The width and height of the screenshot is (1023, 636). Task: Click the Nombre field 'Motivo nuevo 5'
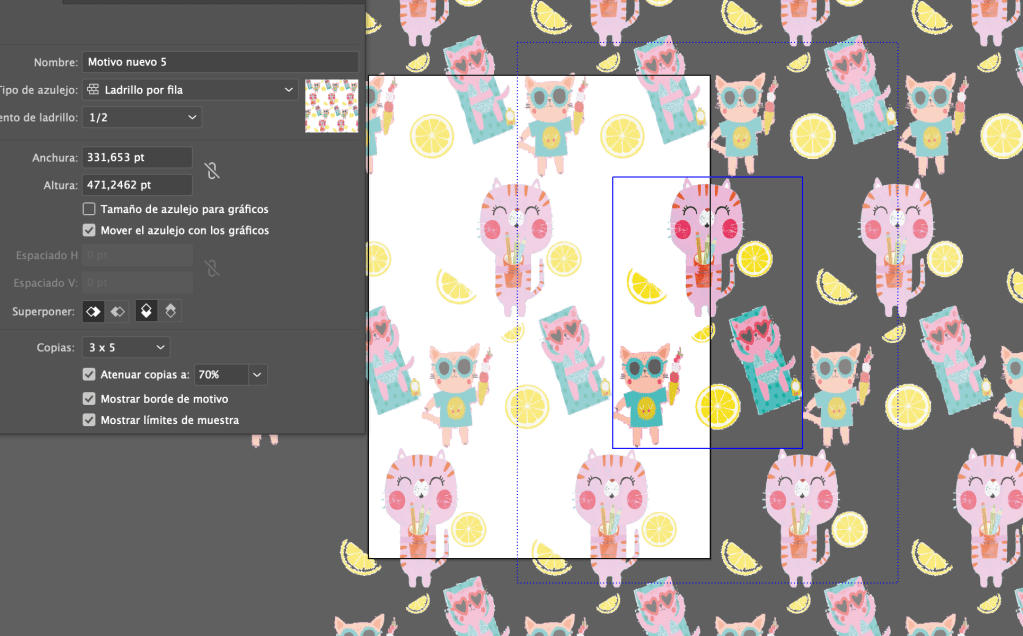tap(220, 62)
